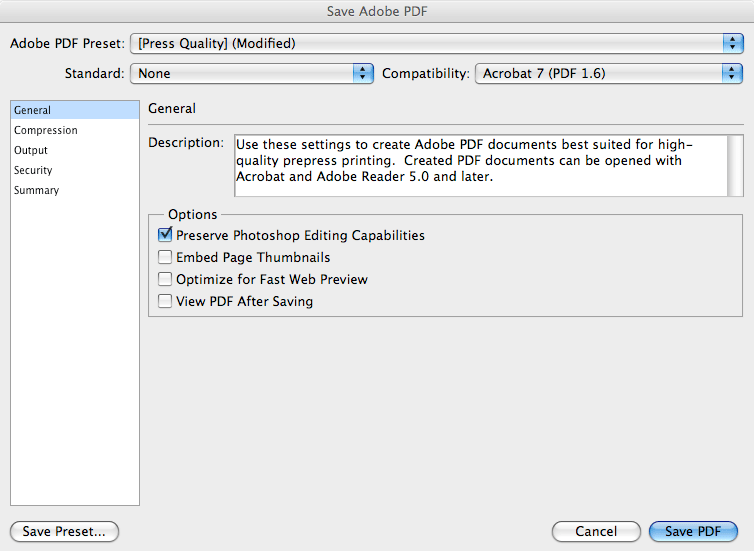Click the 'Options' group heading
The height and width of the screenshot is (551, 754).
coord(192,214)
